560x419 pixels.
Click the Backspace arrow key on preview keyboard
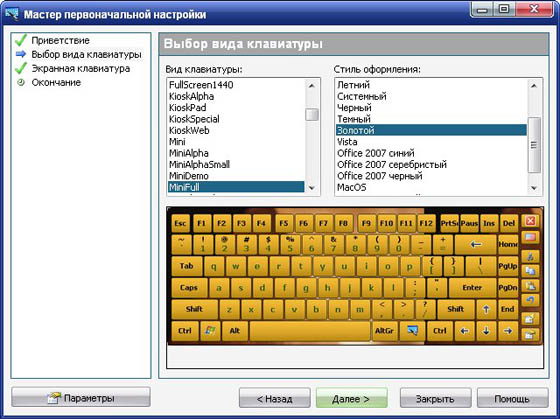pyautogui.click(x=476, y=245)
